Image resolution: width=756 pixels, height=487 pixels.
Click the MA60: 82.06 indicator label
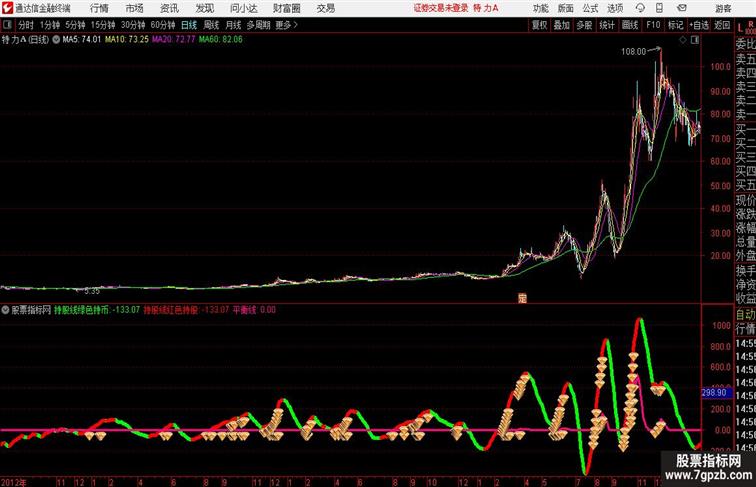221,40
